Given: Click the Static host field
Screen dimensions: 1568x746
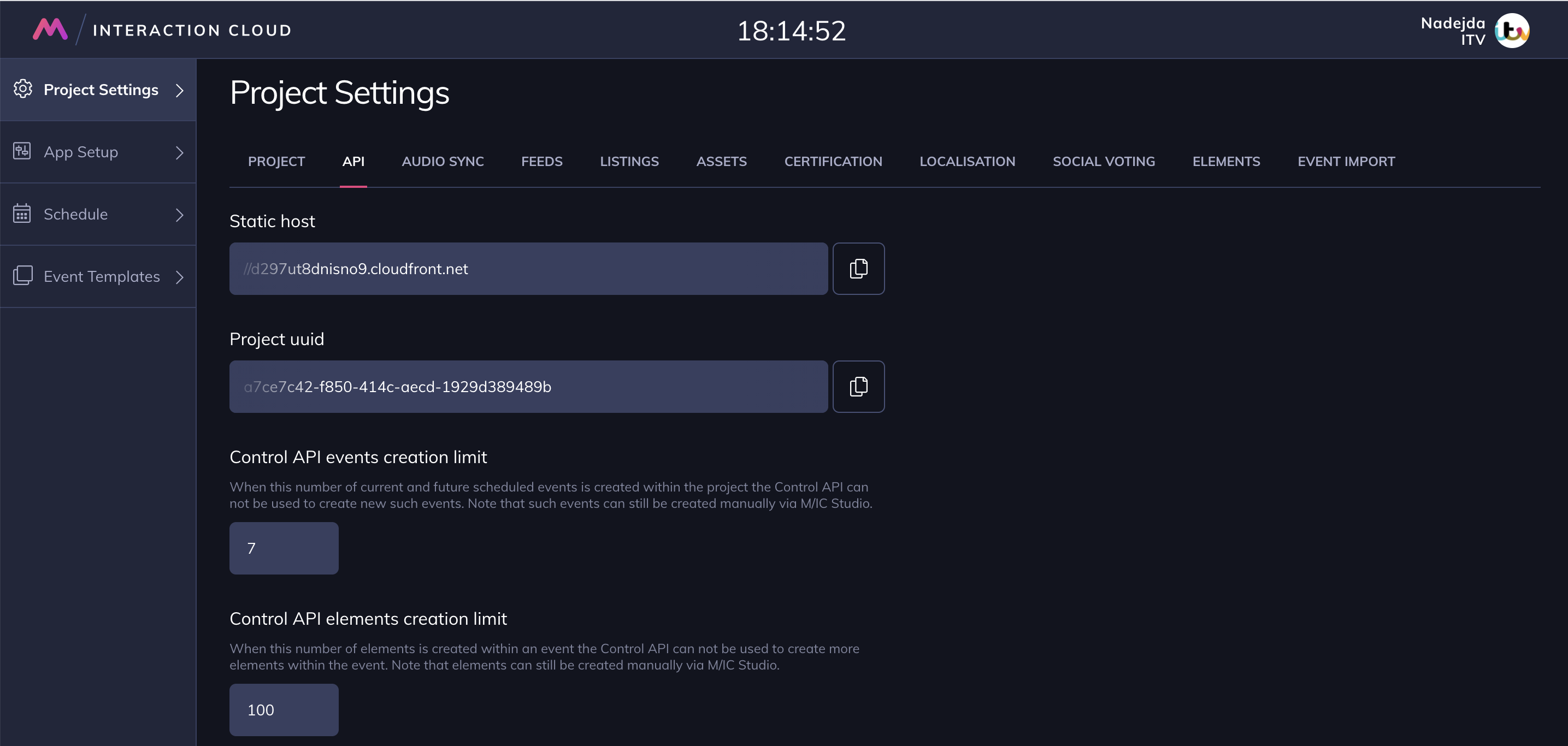Looking at the screenshot, I should [528, 268].
